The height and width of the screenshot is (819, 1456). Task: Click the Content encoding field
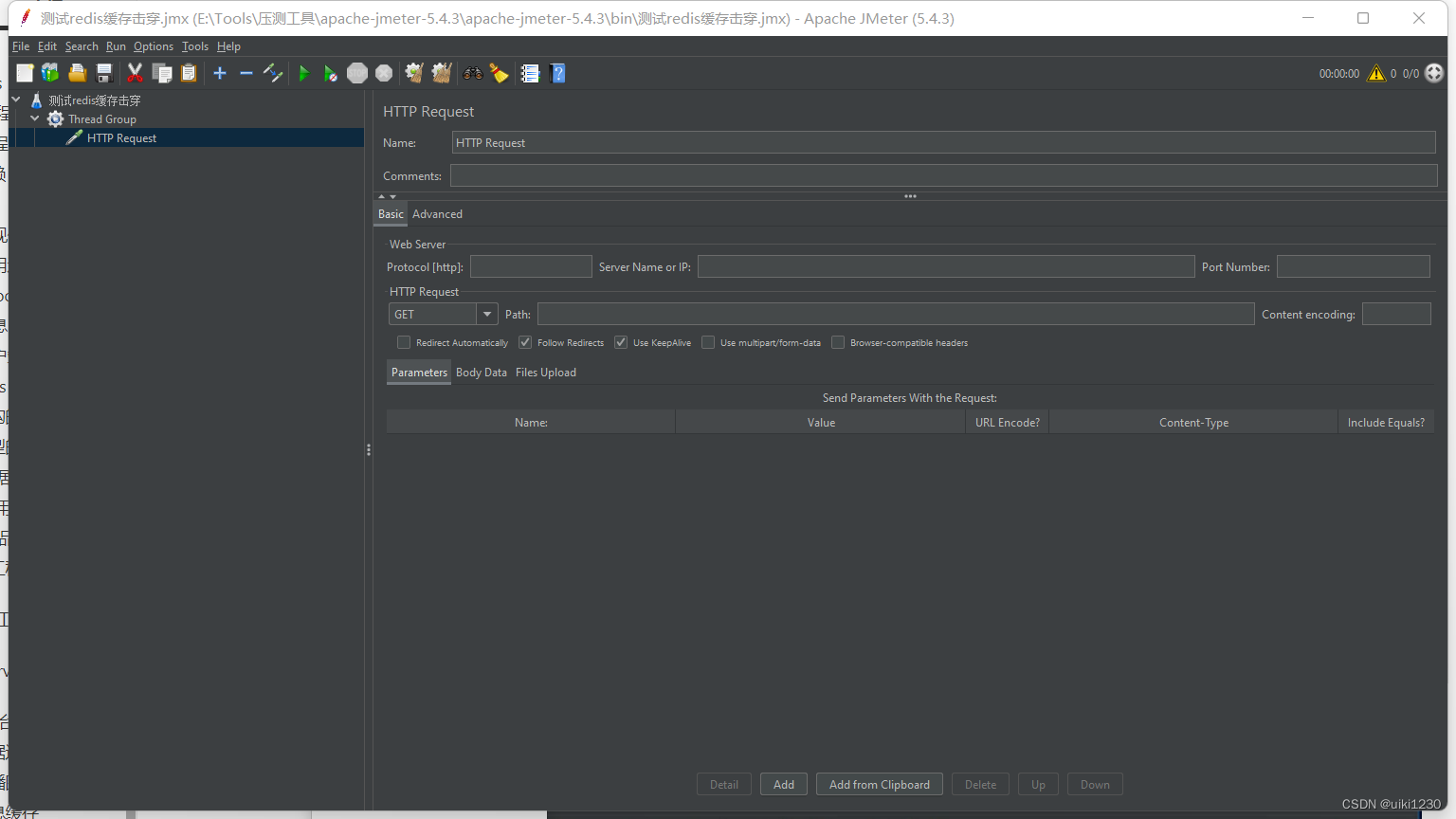(x=1396, y=314)
